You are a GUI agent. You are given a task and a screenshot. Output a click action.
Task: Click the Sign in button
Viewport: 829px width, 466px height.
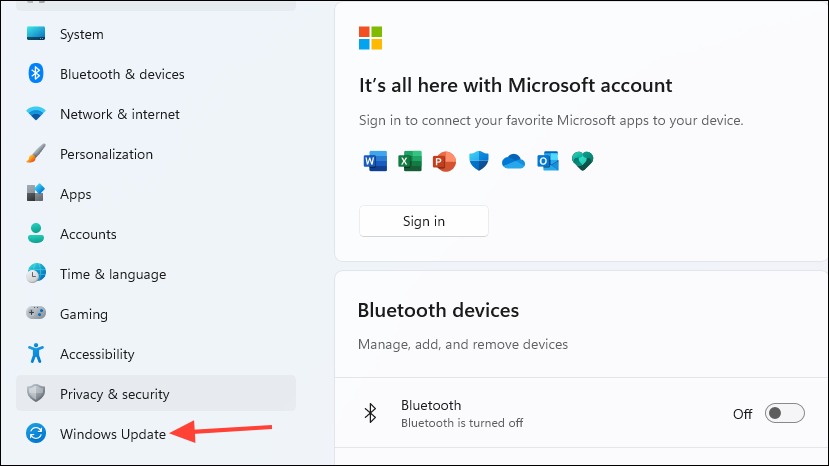(423, 221)
